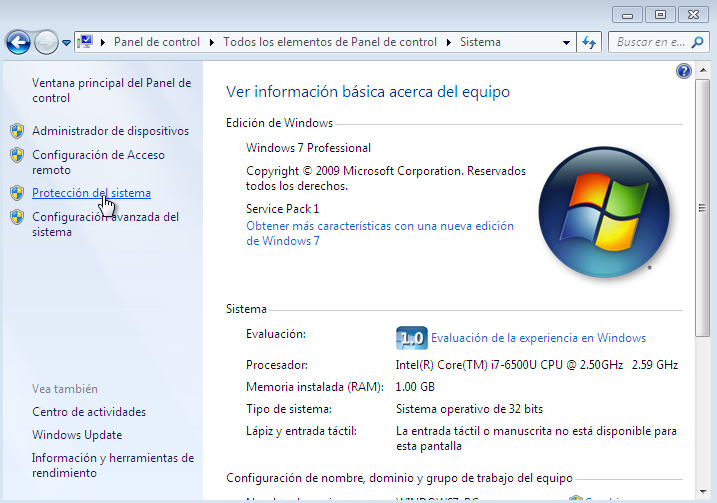Open 'Protección del sistema' link
This screenshot has height=503, width=717.
91,193
